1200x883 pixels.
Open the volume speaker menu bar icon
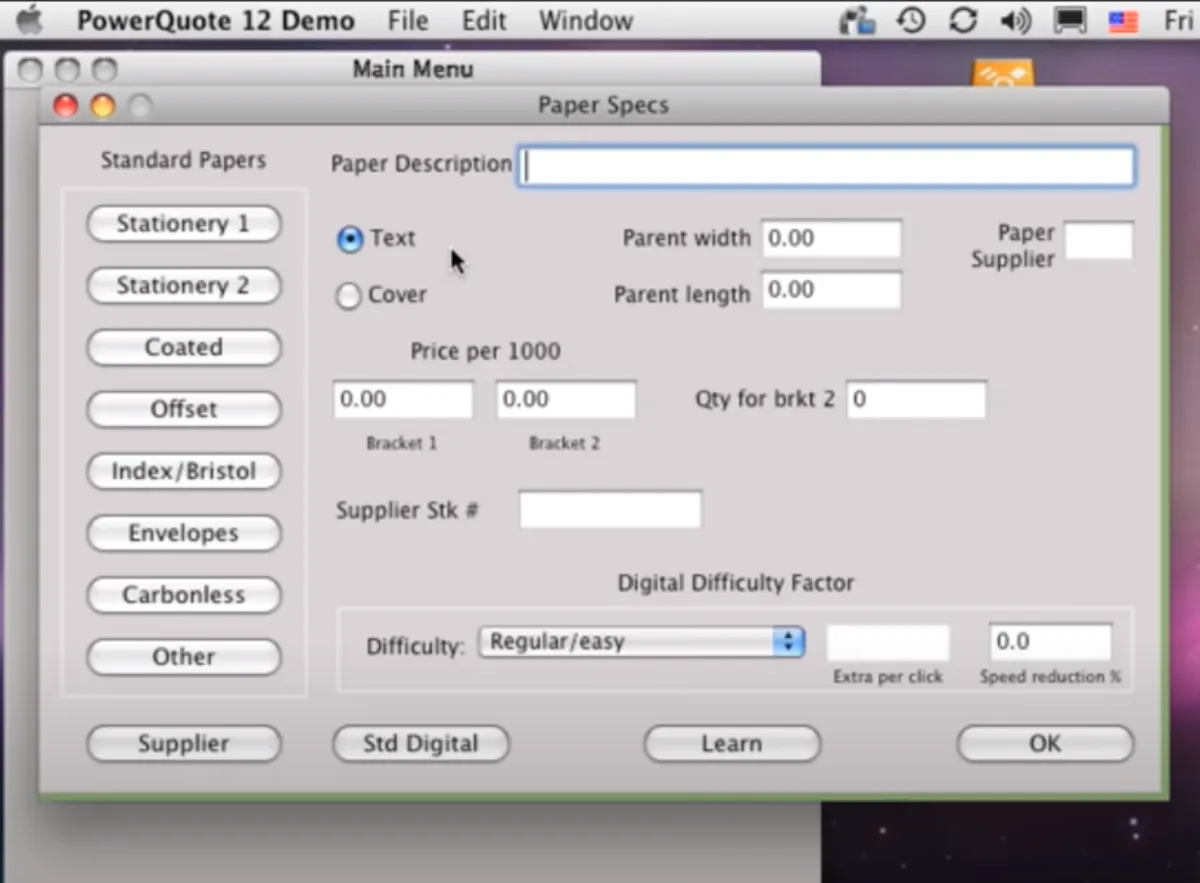pos(1016,20)
